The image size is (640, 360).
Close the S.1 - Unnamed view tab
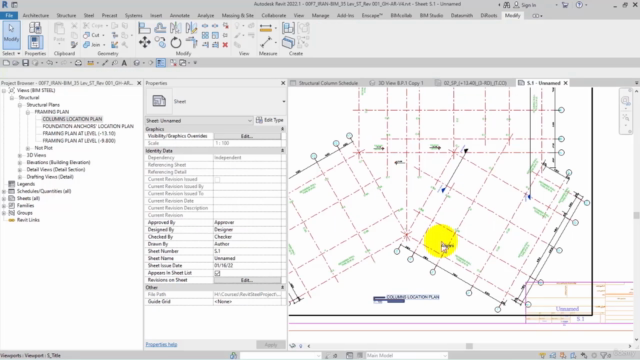point(565,83)
